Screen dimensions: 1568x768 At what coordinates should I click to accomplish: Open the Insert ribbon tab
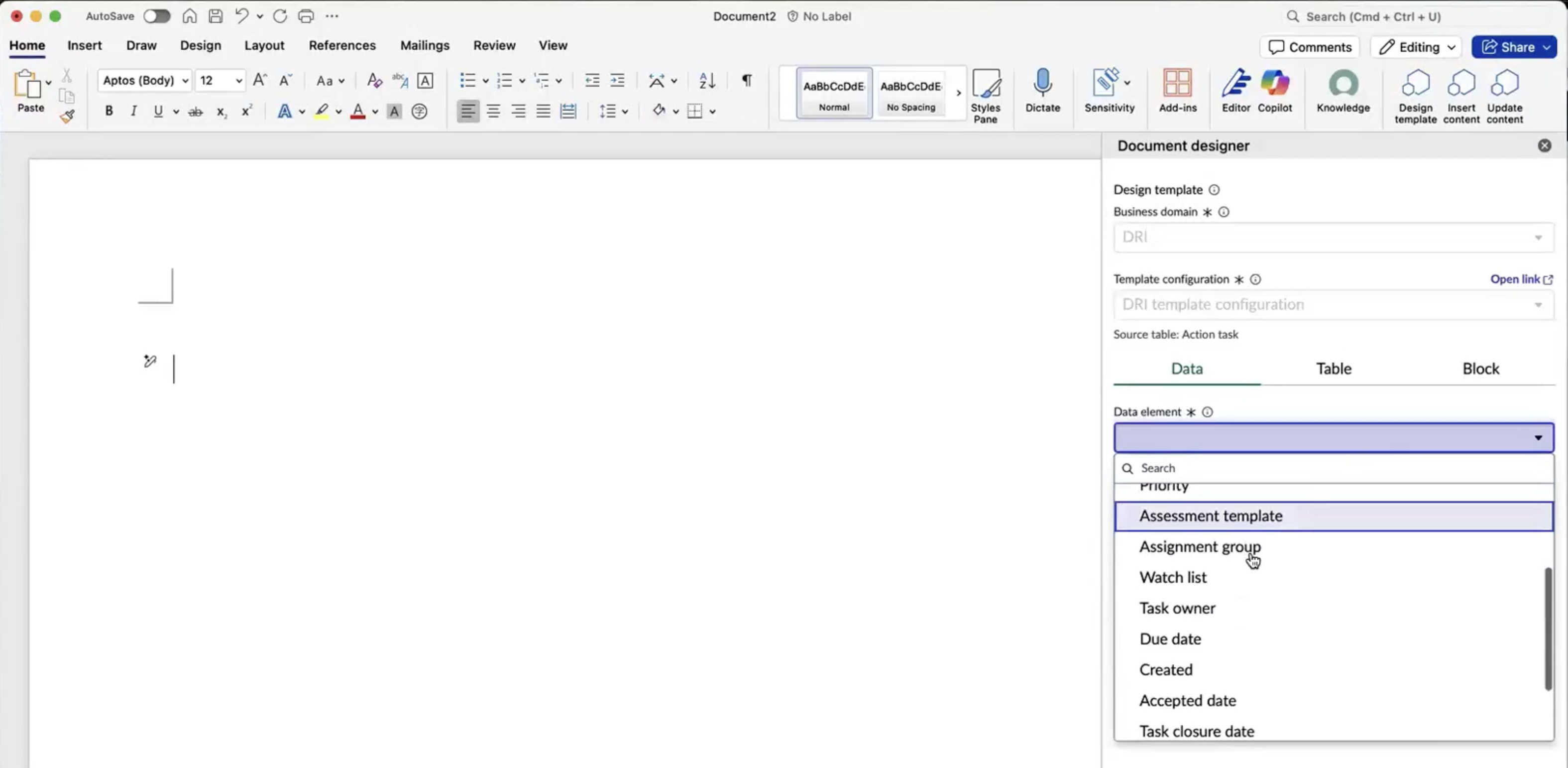click(x=85, y=45)
